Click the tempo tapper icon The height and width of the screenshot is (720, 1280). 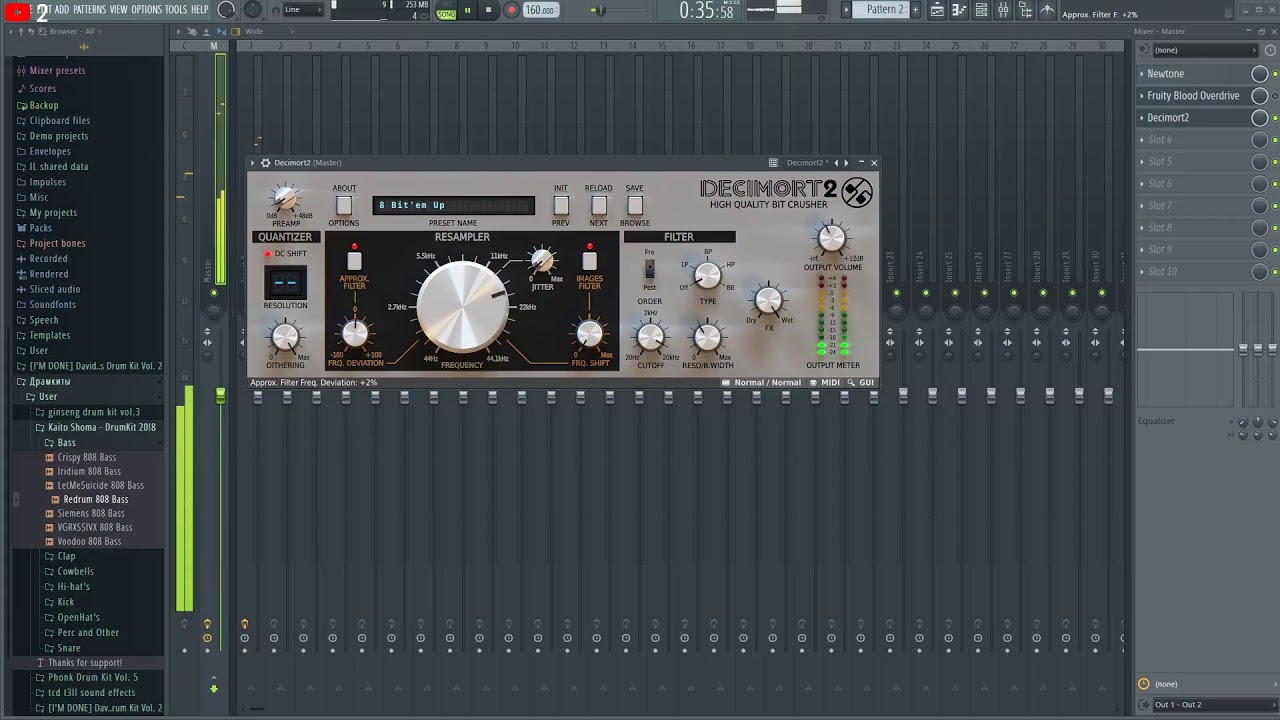tap(1047, 10)
